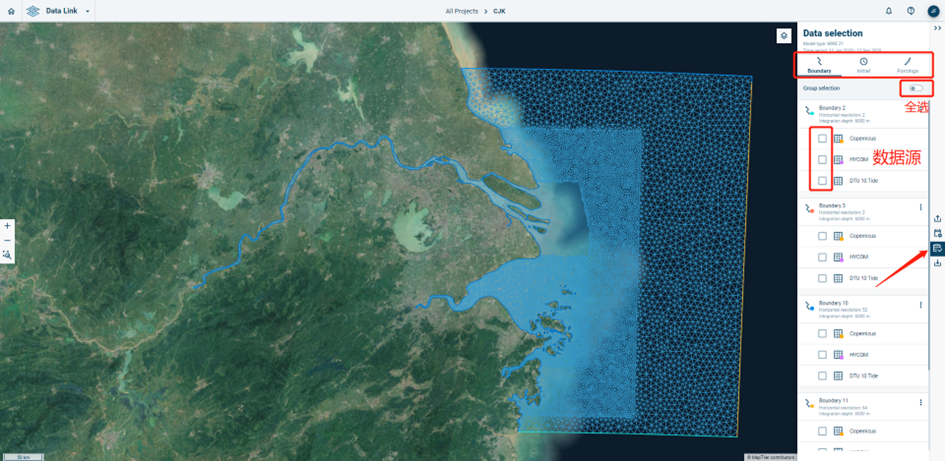Click DTU 10 Tide grid icon in Boundary 3
Screen dimensions: 945x461
[838, 278]
